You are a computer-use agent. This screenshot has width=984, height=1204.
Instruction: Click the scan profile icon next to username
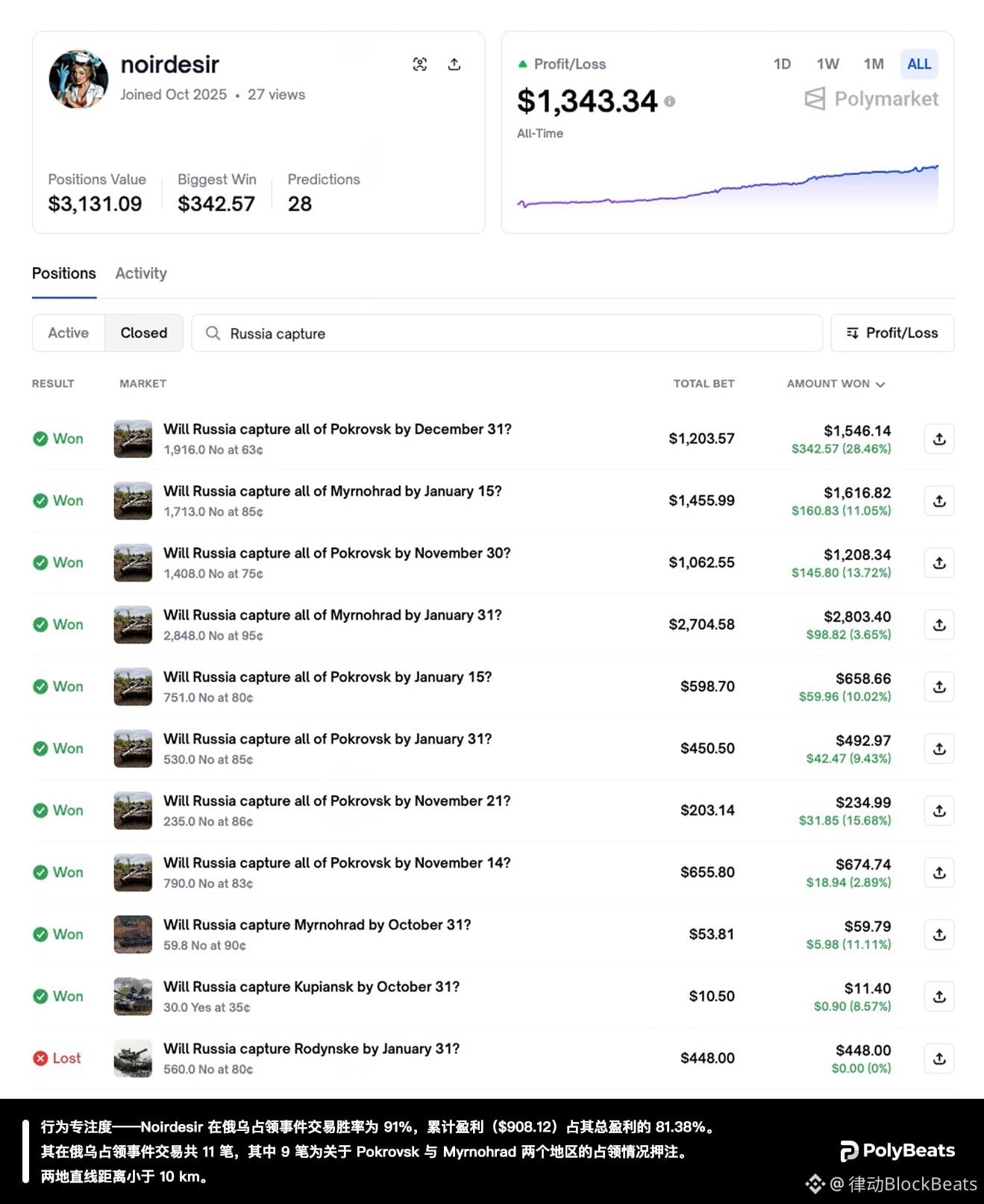click(x=420, y=64)
